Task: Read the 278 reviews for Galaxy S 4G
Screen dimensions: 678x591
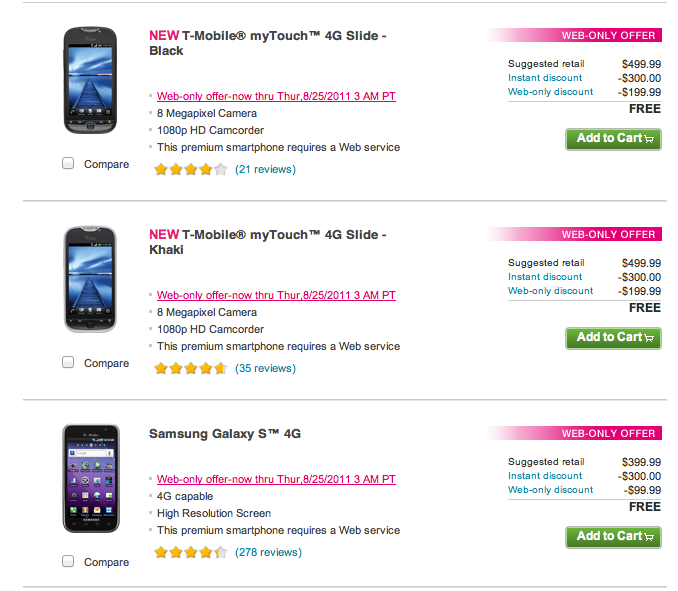Action: 268,552
